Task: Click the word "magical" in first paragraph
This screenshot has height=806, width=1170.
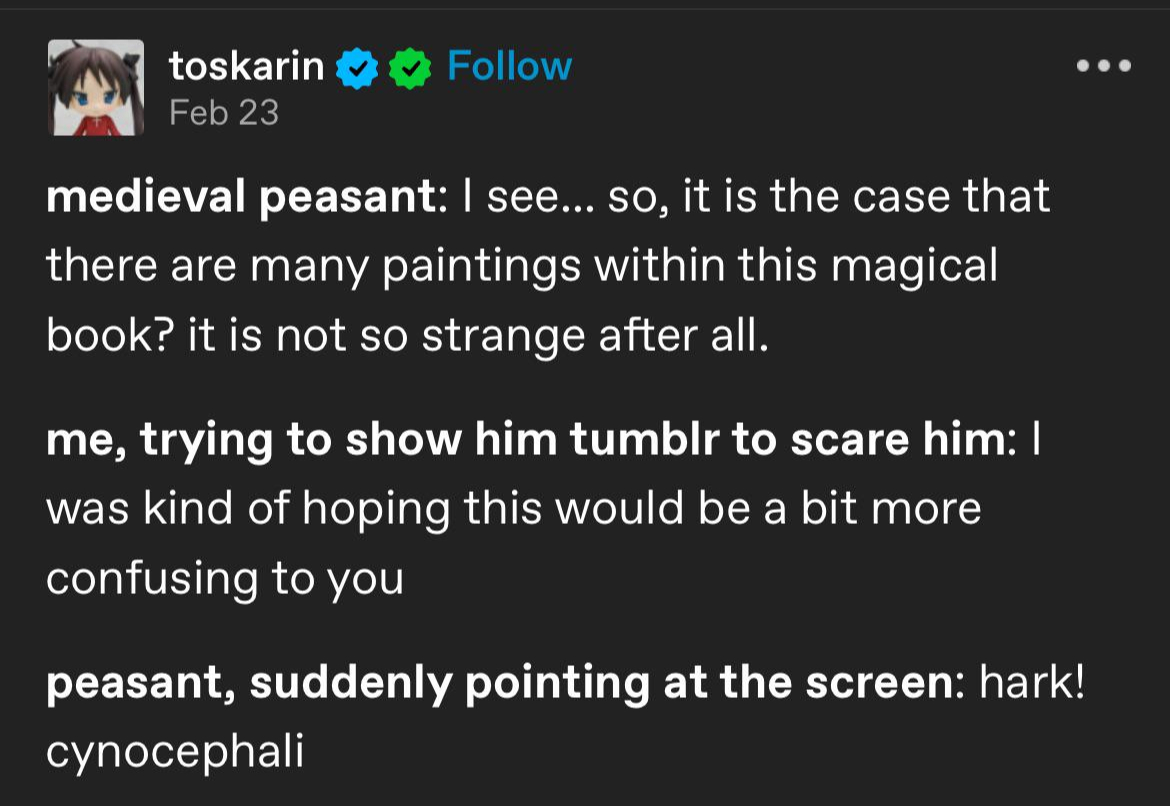Action: (x=913, y=267)
